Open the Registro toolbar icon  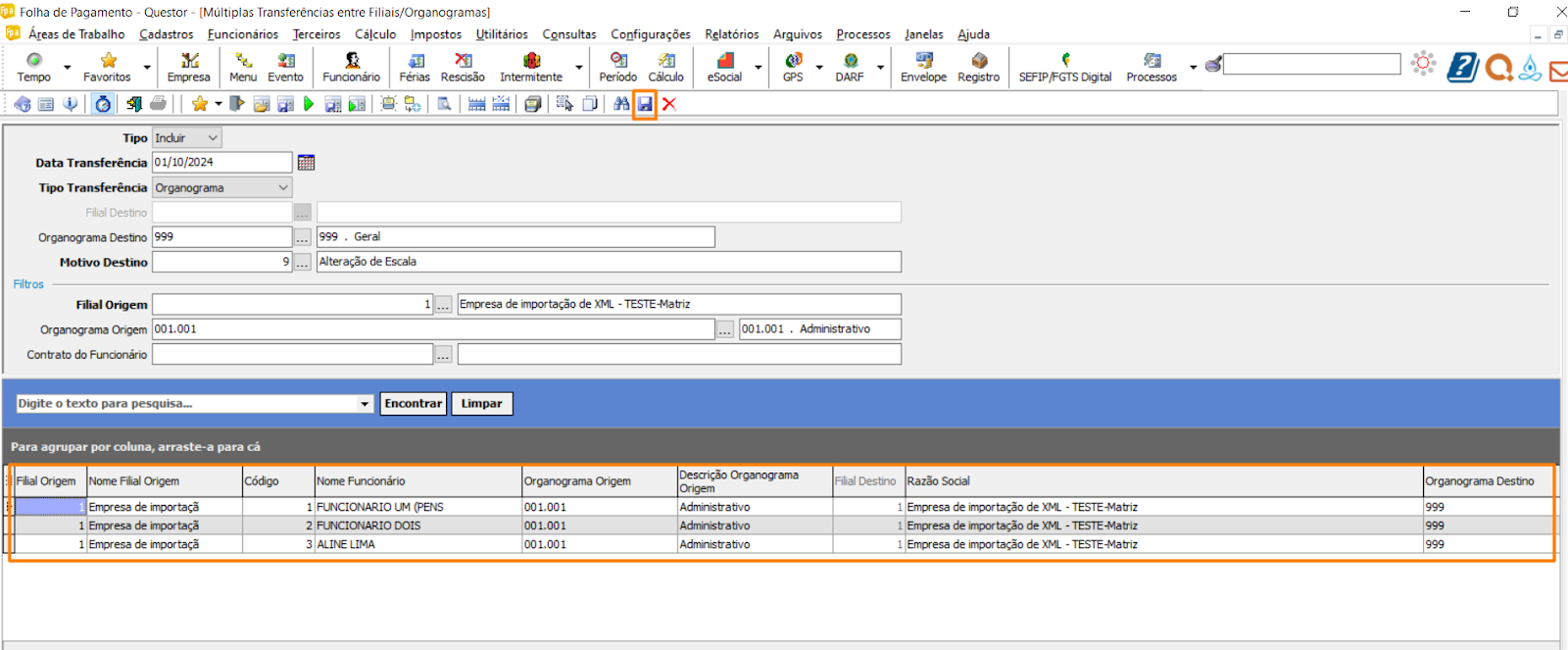[x=978, y=67]
